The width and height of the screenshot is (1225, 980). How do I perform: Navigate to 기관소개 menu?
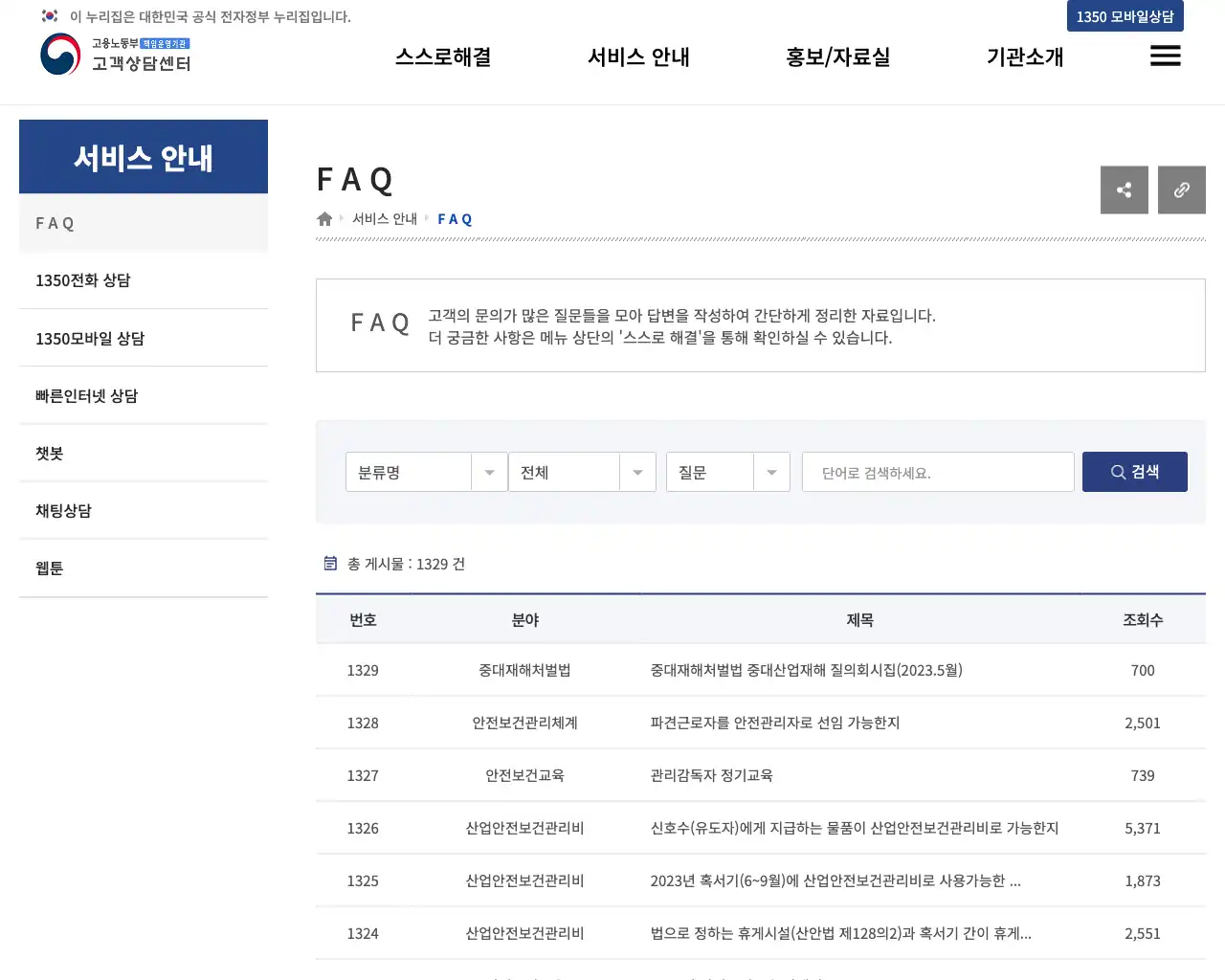(x=1024, y=56)
